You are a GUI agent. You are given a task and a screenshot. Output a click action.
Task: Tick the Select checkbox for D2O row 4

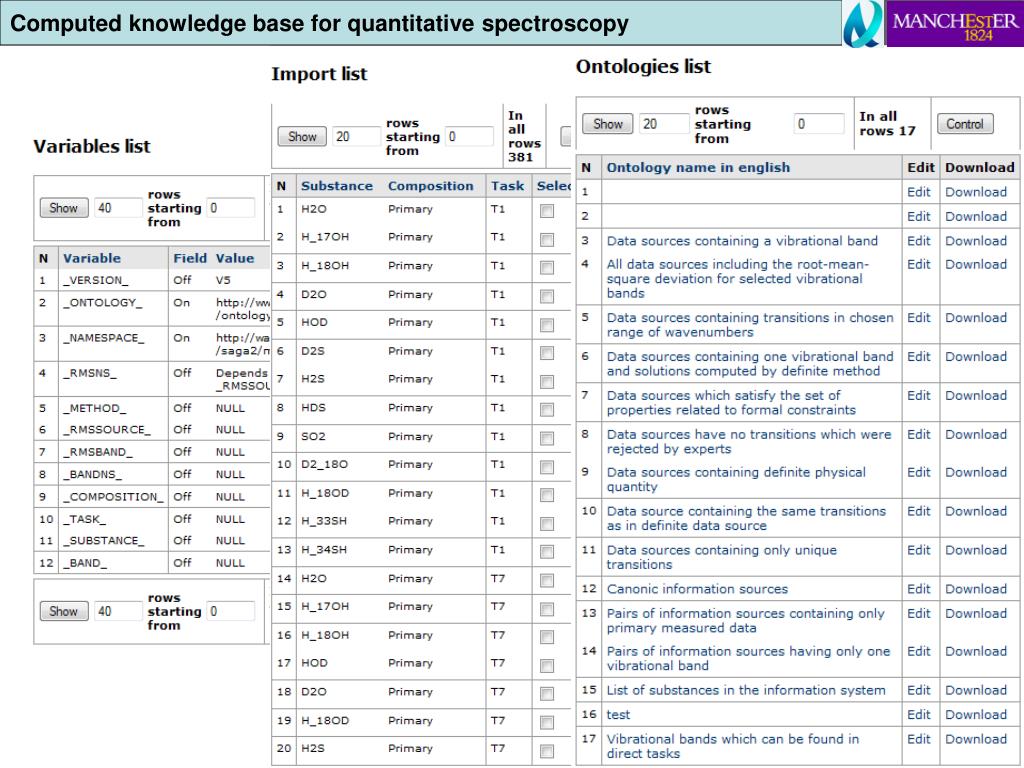(547, 296)
